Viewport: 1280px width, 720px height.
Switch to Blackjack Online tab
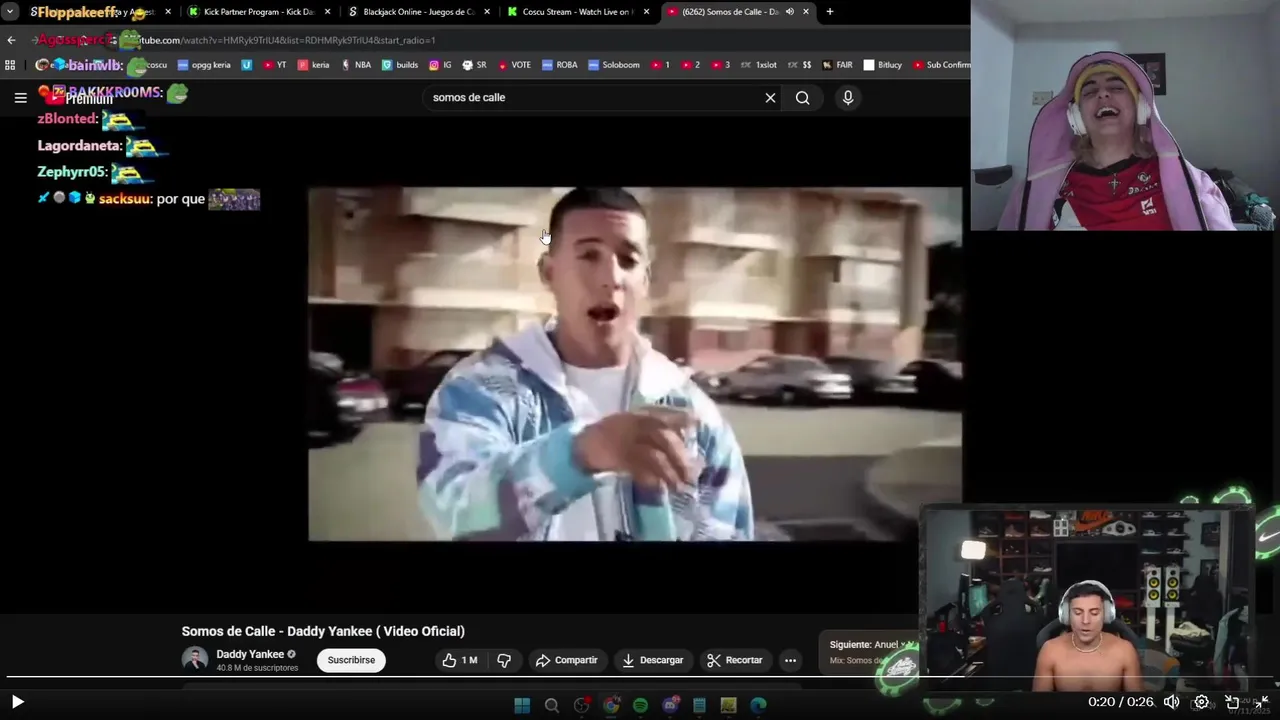418,12
